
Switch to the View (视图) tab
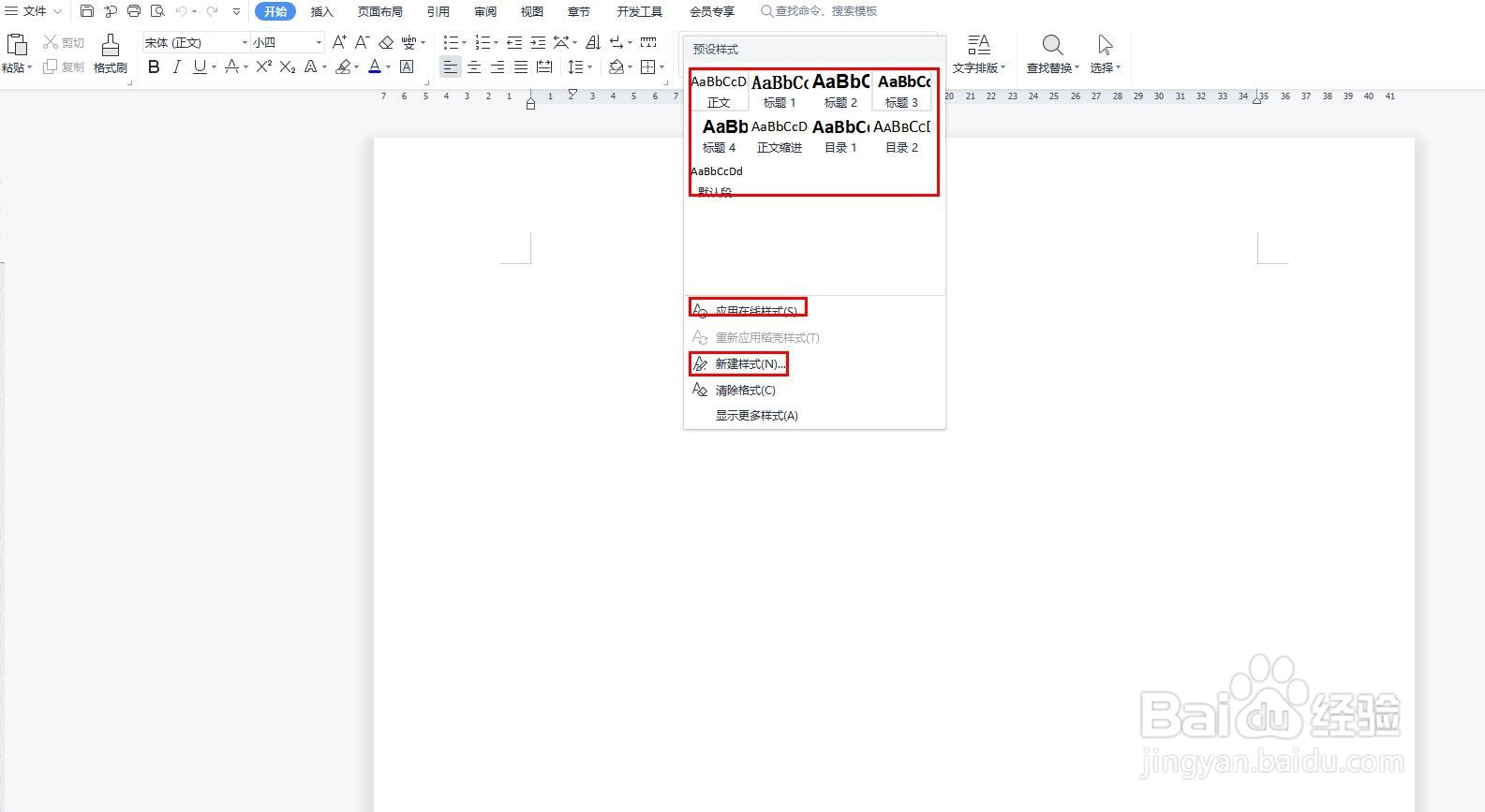(532, 11)
